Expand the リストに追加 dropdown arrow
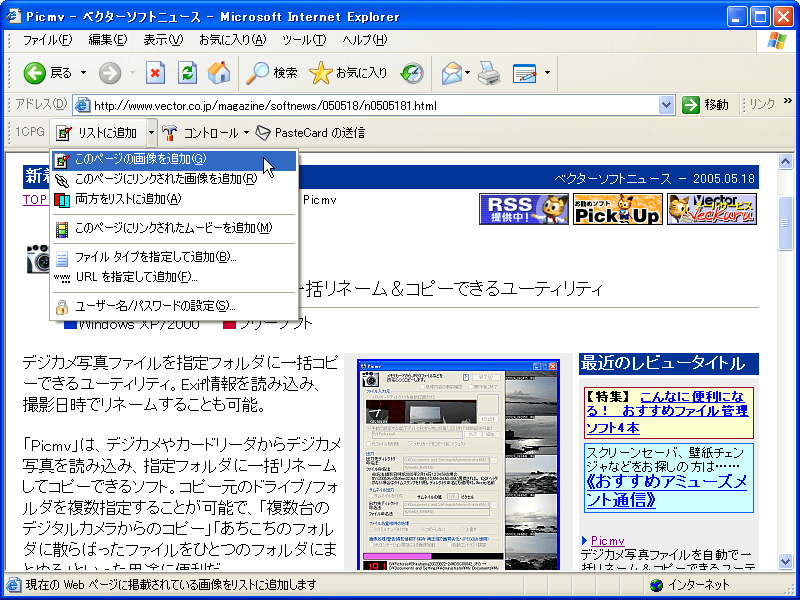The image size is (800, 600). tap(152, 133)
